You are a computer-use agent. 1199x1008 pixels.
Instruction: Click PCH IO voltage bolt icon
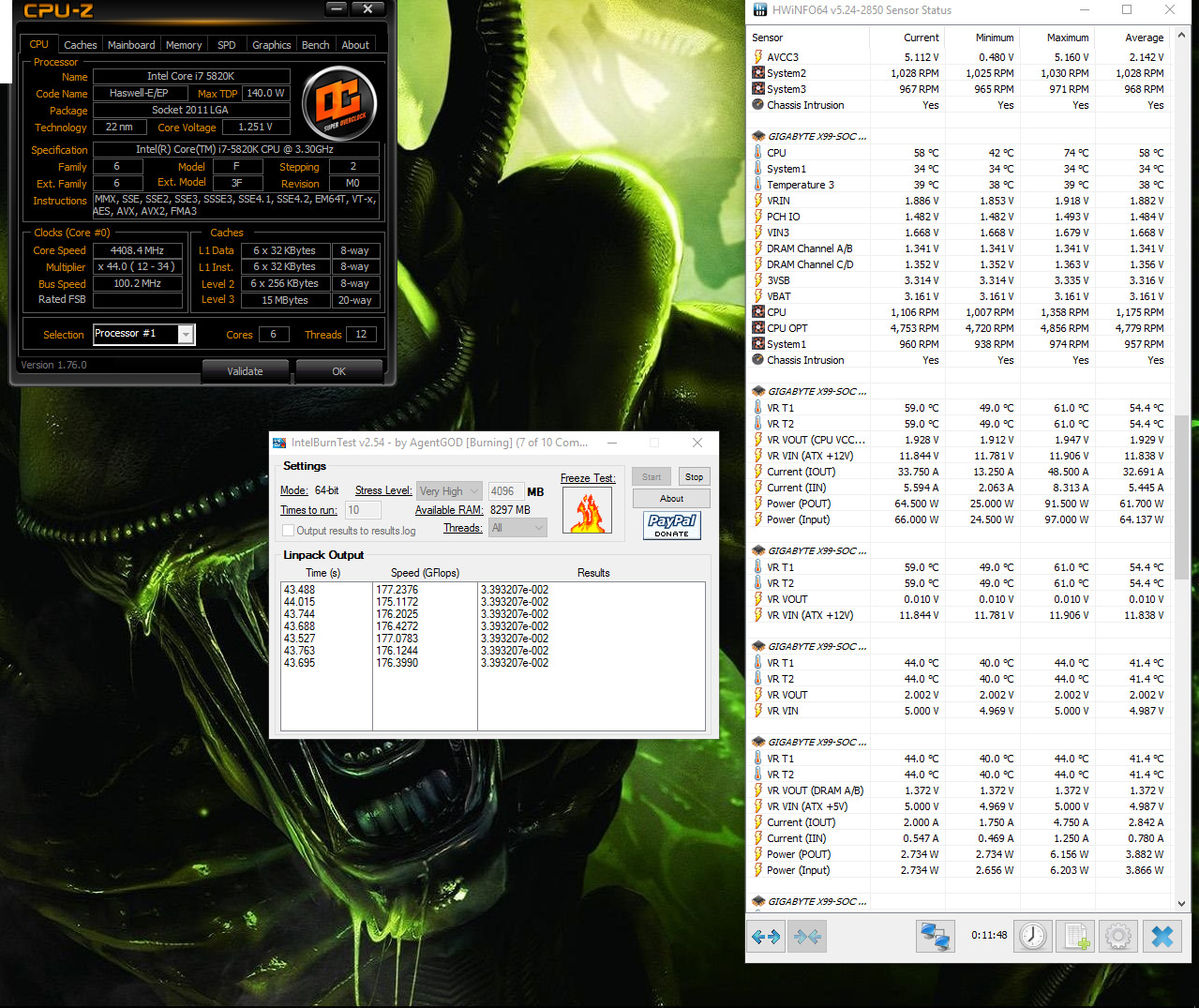pyautogui.click(x=757, y=217)
